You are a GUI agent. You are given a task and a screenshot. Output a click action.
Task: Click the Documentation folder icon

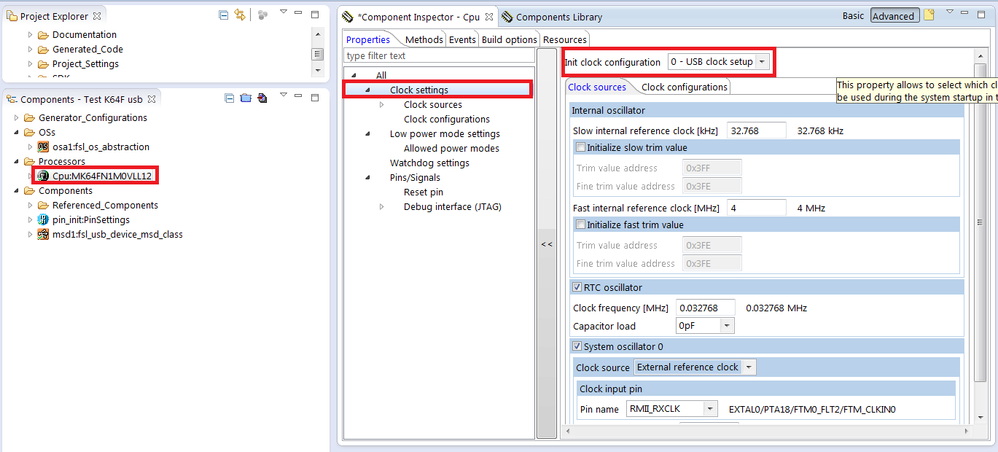tap(43, 35)
